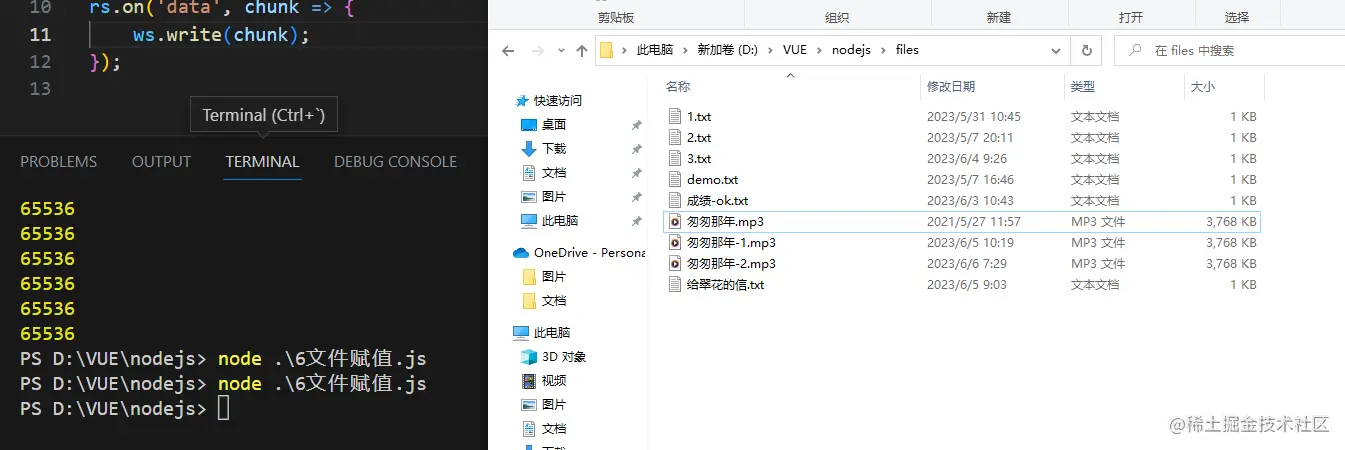Switch to OUTPUT tab in VS Code panel
The height and width of the screenshot is (450, 1345).
pyautogui.click(x=161, y=161)
